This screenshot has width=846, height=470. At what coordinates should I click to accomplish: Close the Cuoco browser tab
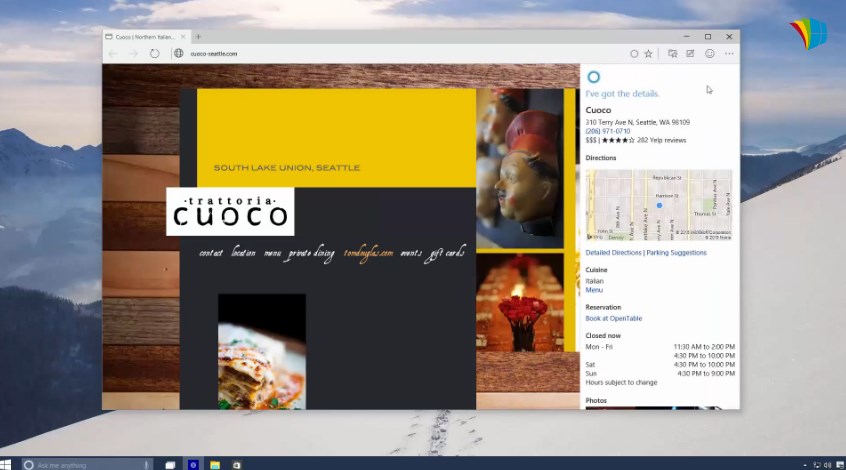(x=183, y=37)
